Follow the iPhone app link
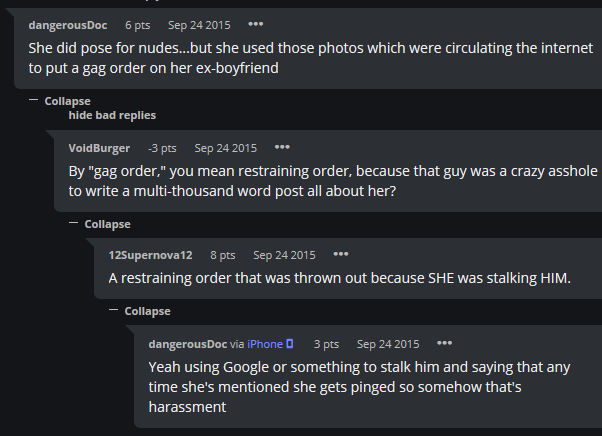602x436 pixels. click(x=265, y=344)
